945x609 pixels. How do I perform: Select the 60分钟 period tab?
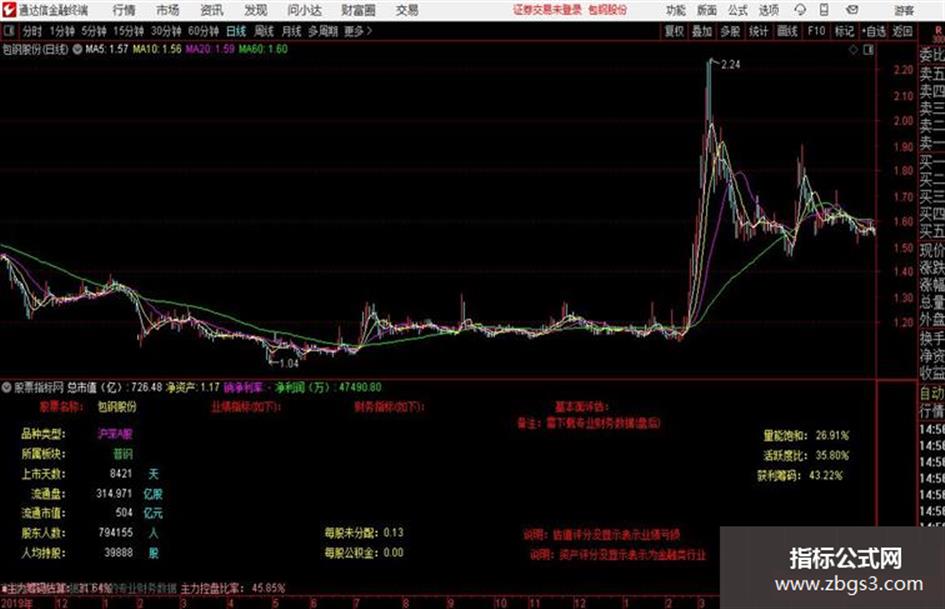tap(203, 31)
